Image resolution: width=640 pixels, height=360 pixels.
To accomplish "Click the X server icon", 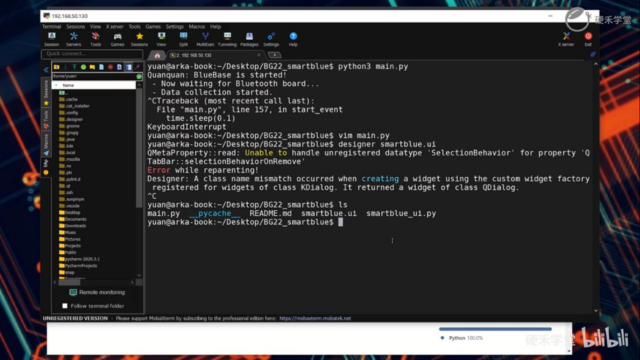I will tap(566, 39).
